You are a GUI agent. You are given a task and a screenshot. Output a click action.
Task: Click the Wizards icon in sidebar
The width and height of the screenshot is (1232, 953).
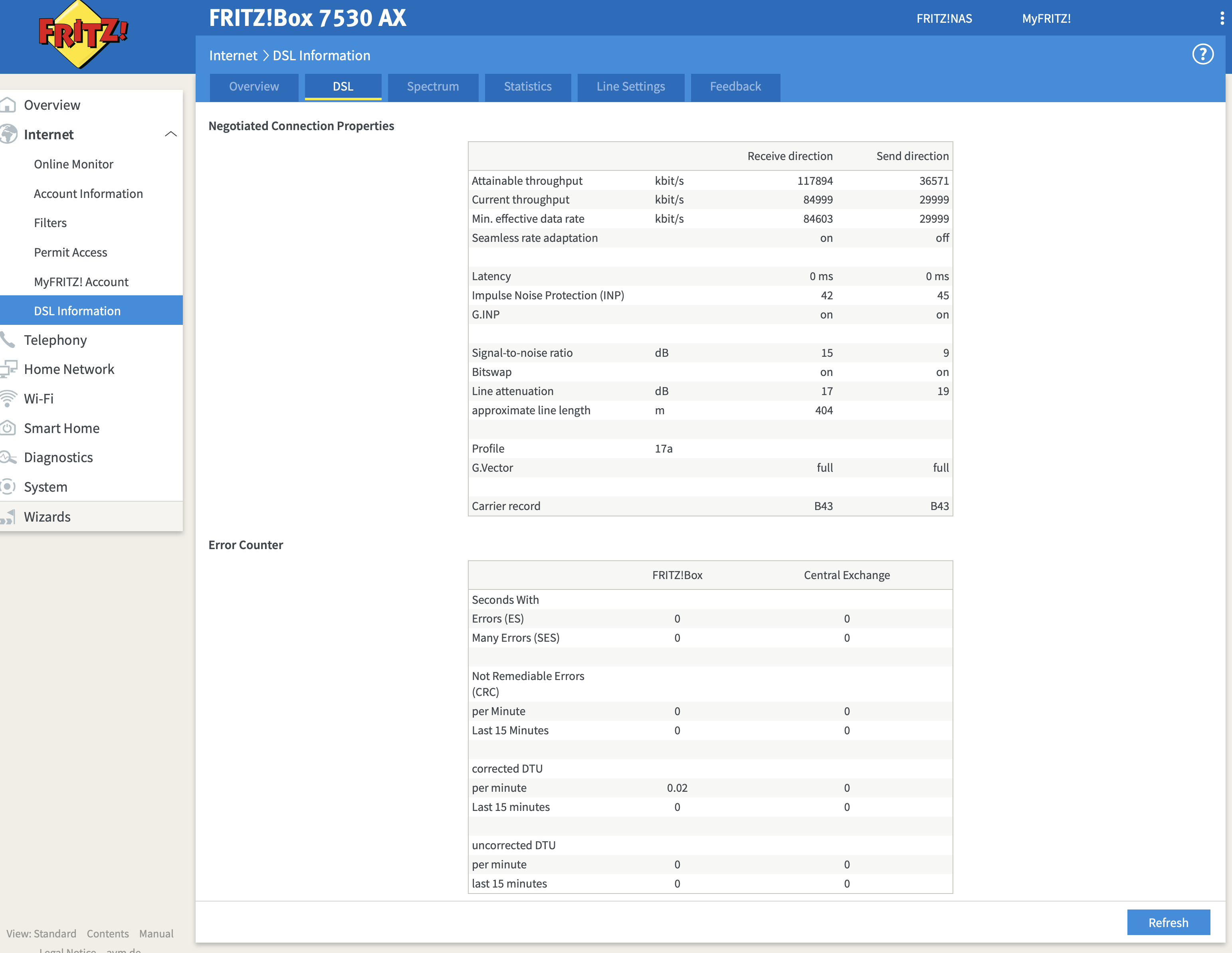tap(8, 516)
